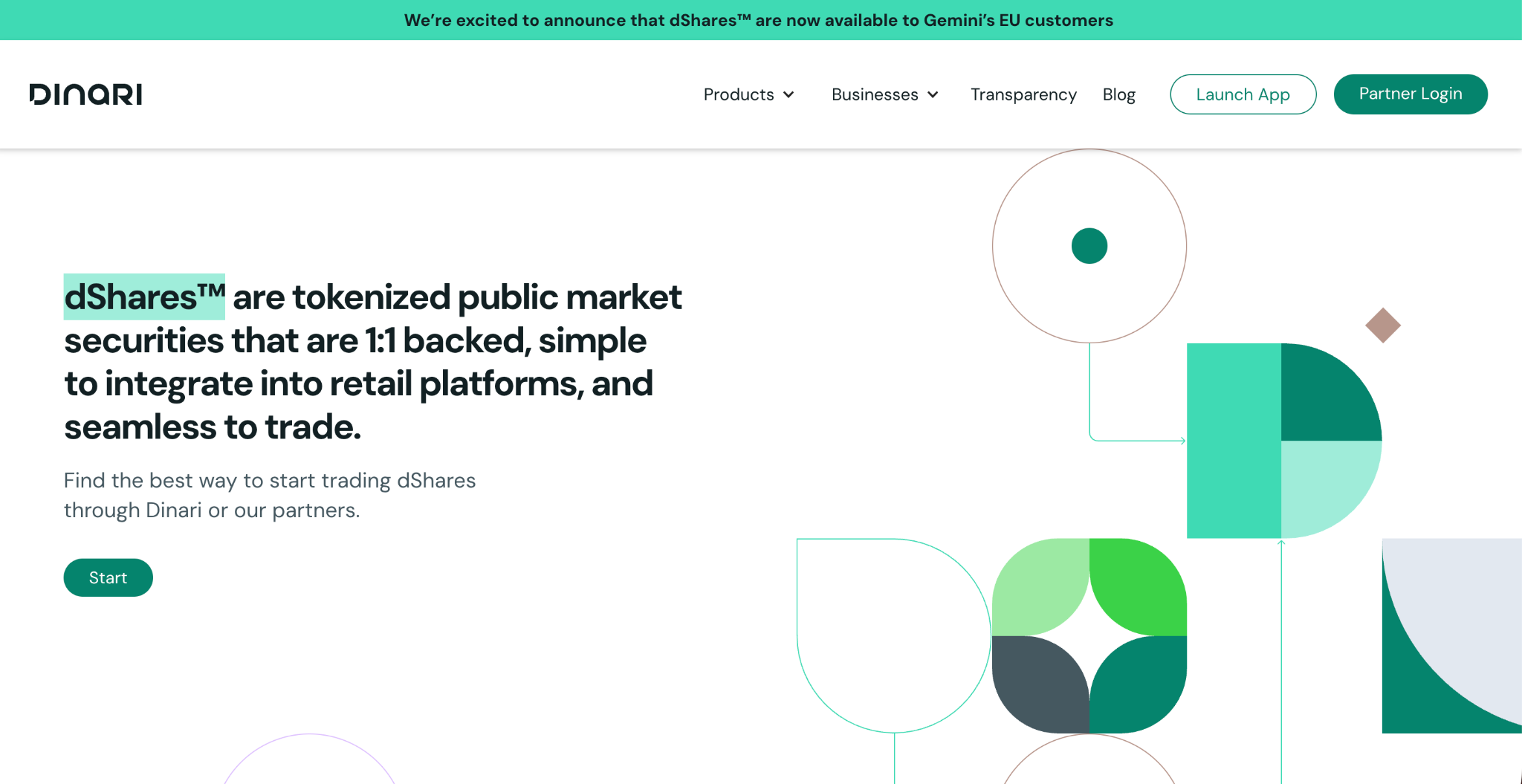The width and height of the screenshot is (1522, 784).
Task: Click the Start button
Action: [x=108, y=577]
